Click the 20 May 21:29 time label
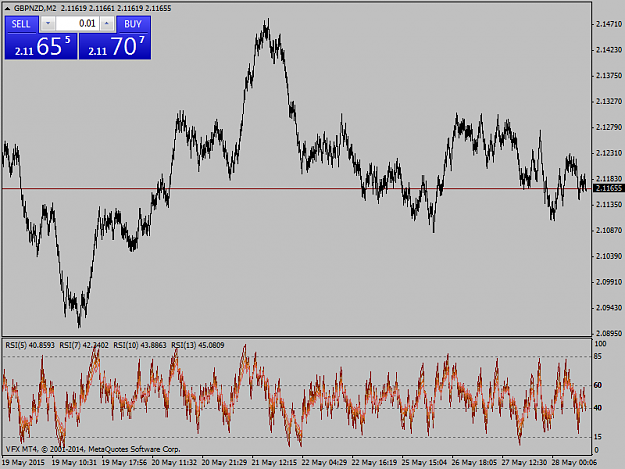Image resolution: width=625 pixels, height=469 pixels. 224,463
